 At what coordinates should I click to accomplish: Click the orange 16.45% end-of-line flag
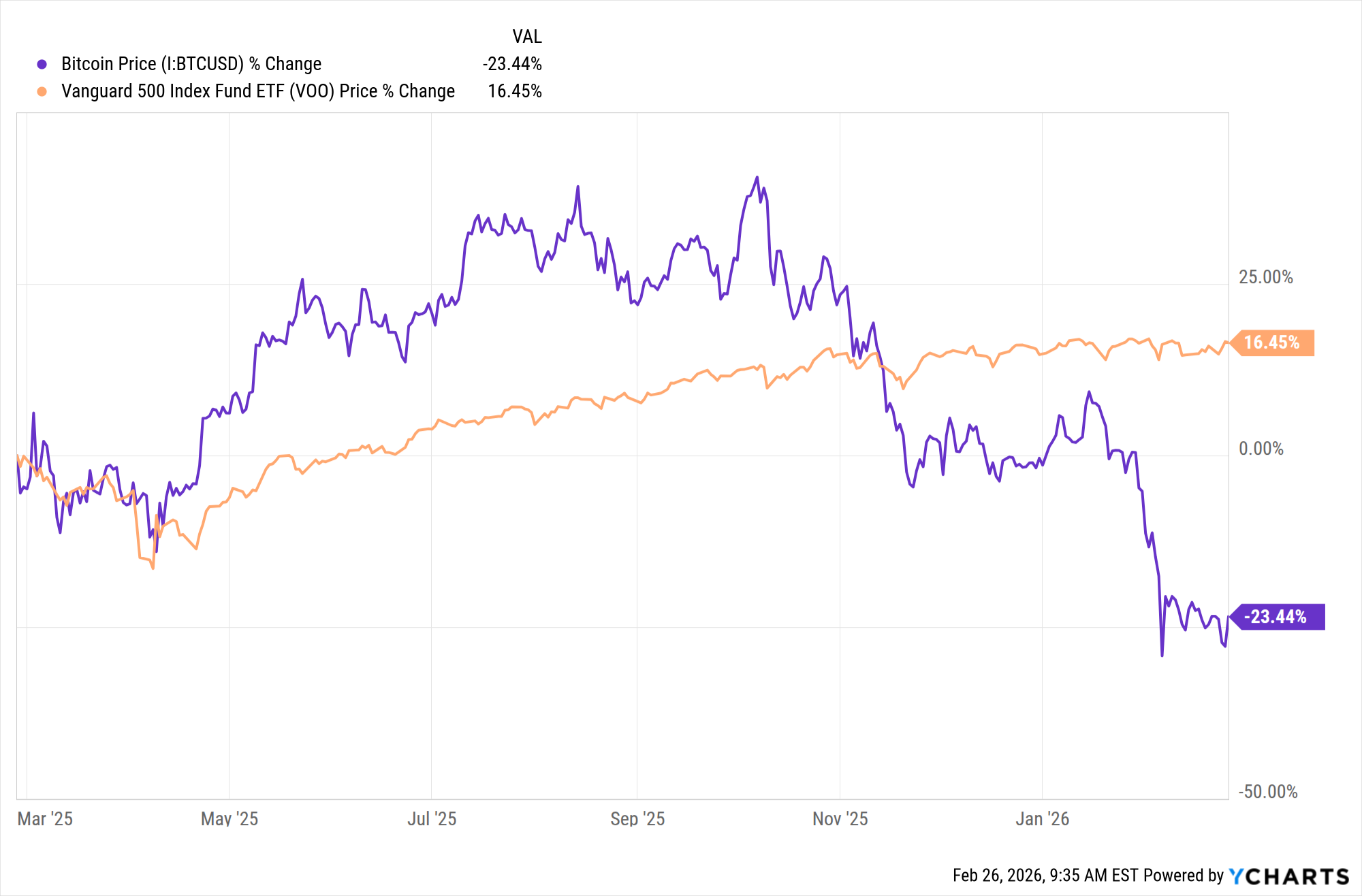(x=1271, y=342)
